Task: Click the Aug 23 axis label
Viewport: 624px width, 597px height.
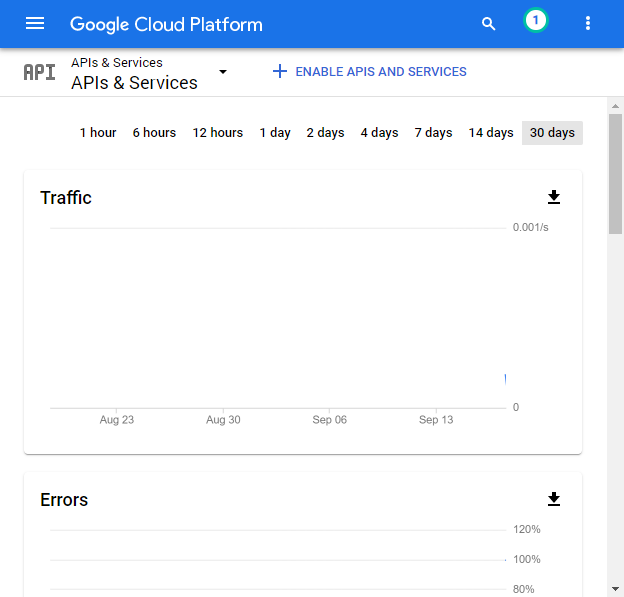Action: point(117,419)
